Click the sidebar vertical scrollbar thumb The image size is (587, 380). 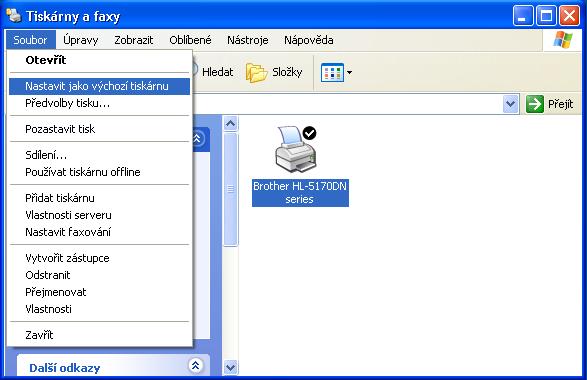[x=231, y=189]
